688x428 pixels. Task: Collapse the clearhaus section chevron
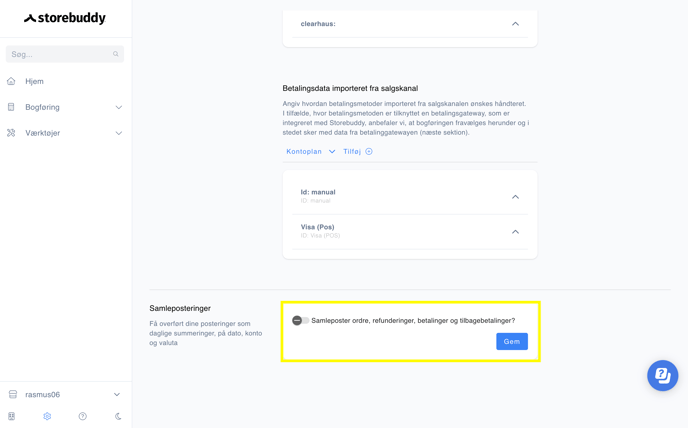point(516,24)
